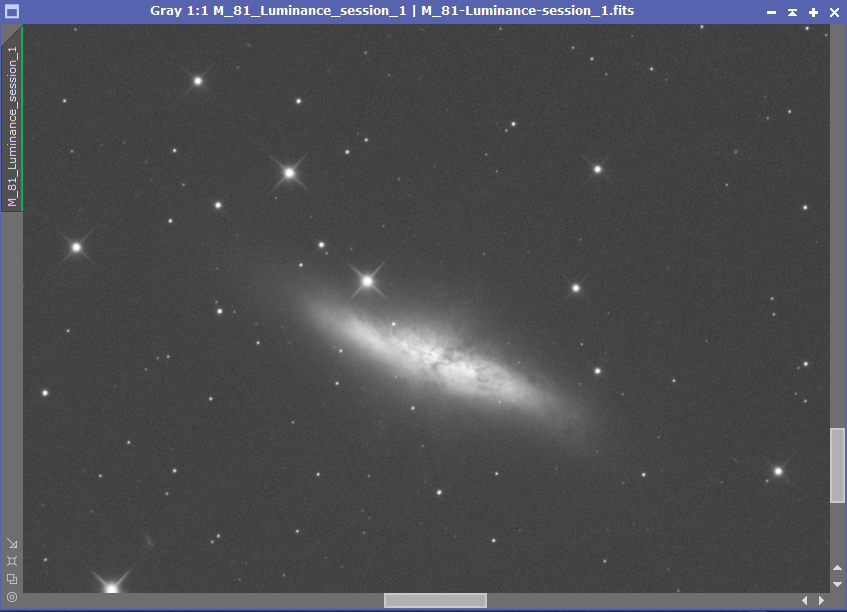Click the horizontal scrollbar thumb
This screenshot has height=612, width=847.
[x=435, y=600]
